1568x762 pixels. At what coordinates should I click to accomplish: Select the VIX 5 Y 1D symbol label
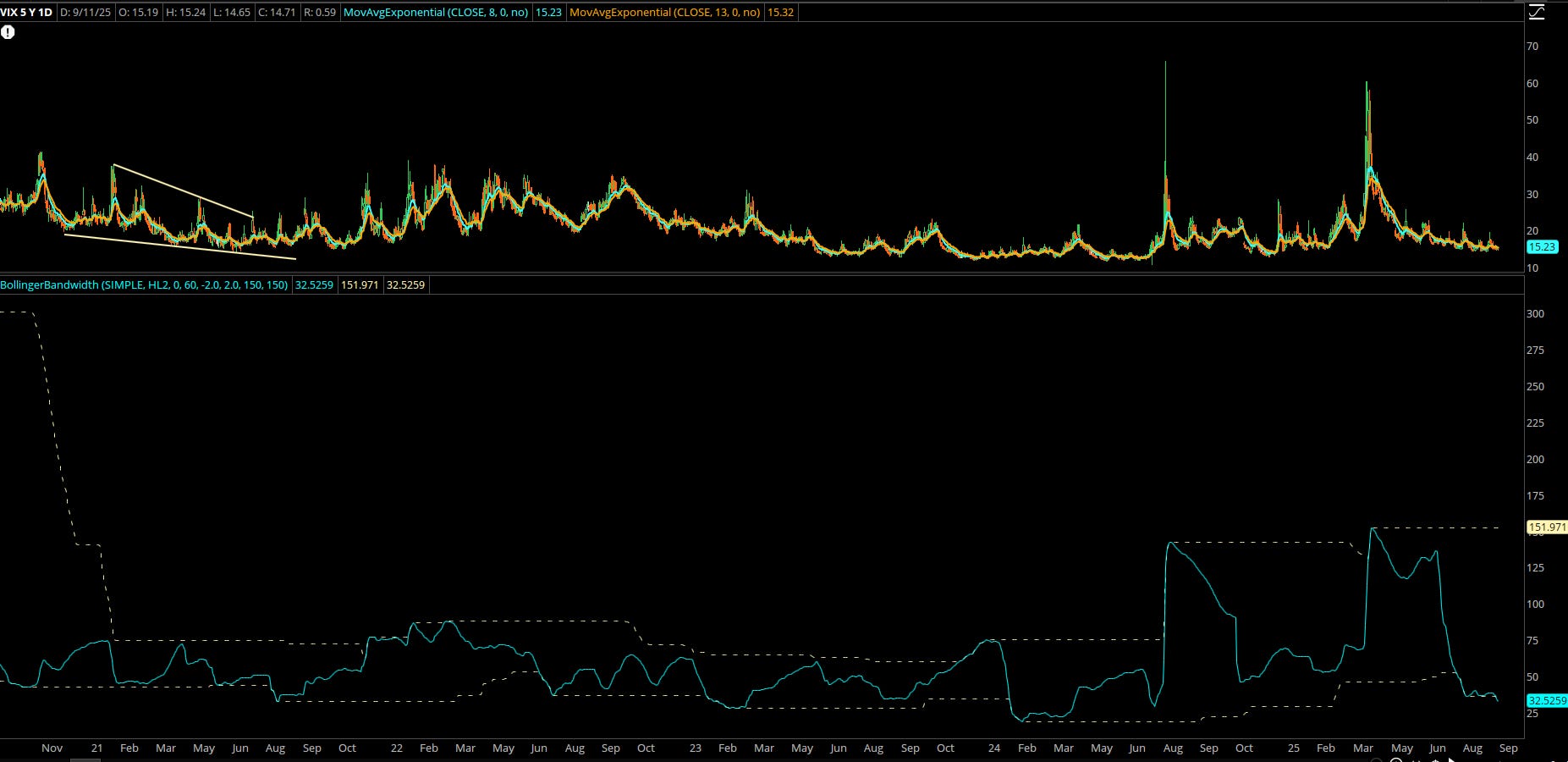pos(27,13)
